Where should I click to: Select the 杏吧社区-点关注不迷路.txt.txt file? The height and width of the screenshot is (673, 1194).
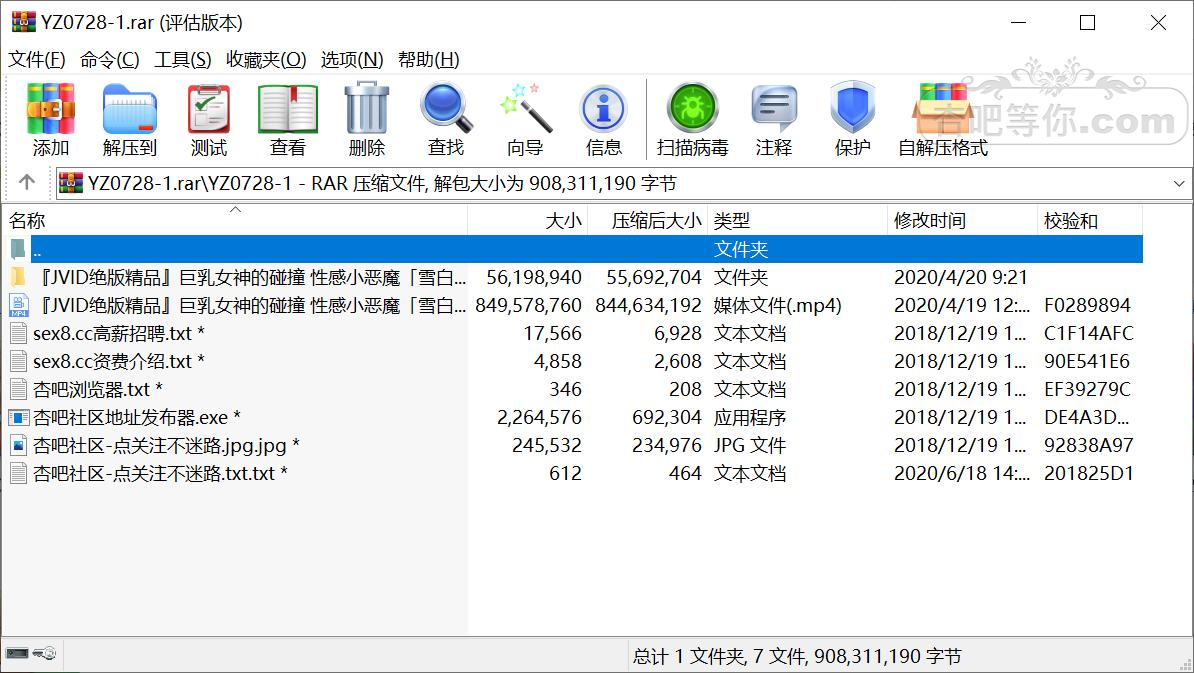[160, 474]
